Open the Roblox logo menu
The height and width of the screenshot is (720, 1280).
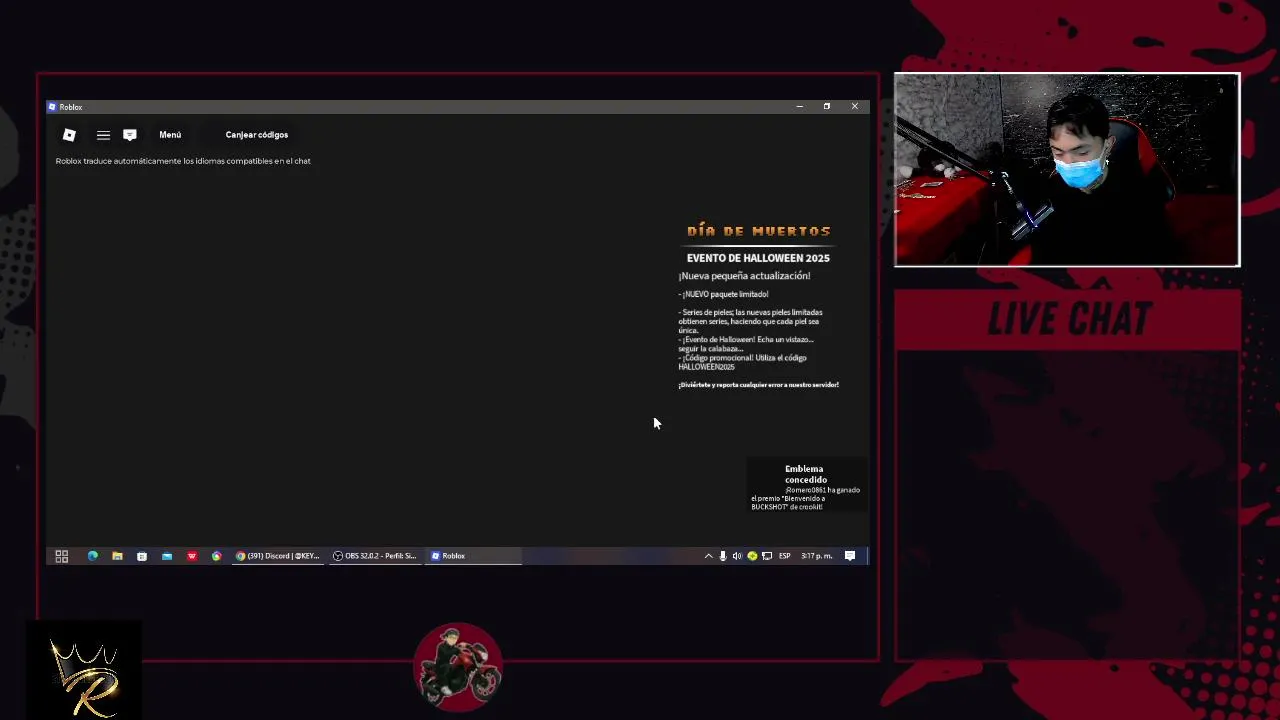[x=69, y=135]
